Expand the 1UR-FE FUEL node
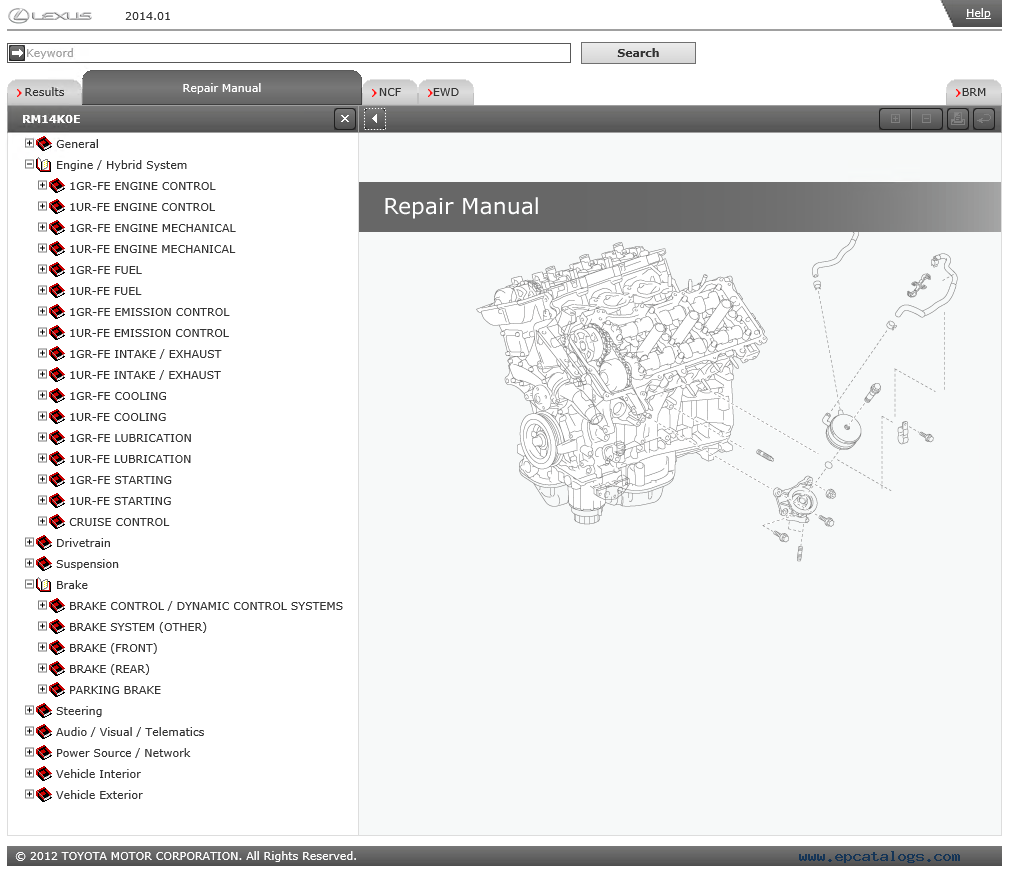The height and width of the screenshot is (873, 1011). coord(43,290)
